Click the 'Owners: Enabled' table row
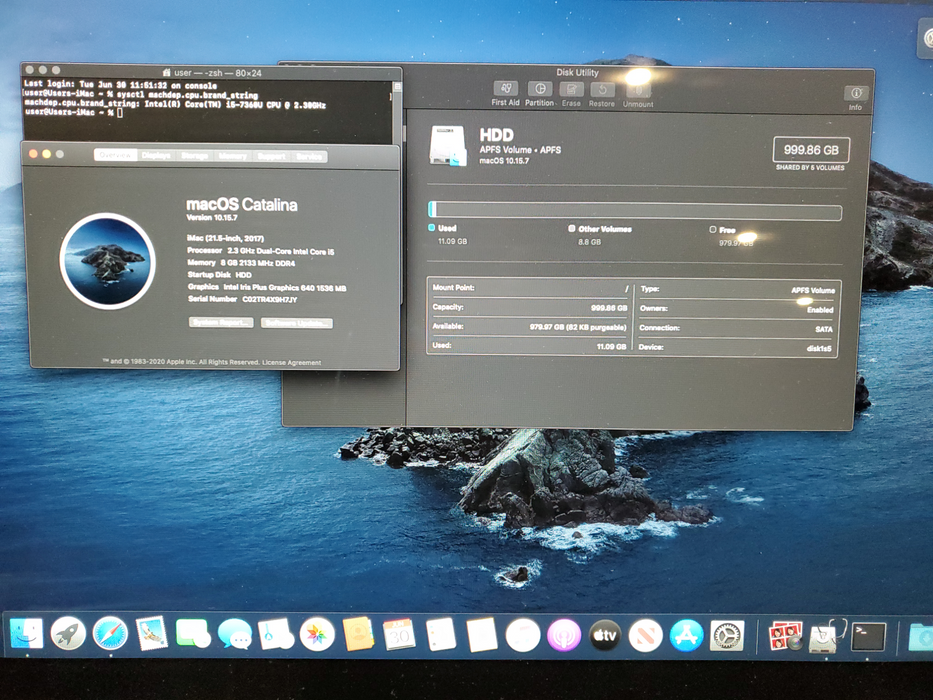Image resolution: width=933 pixels, height=700 pixels. point(737,309)
